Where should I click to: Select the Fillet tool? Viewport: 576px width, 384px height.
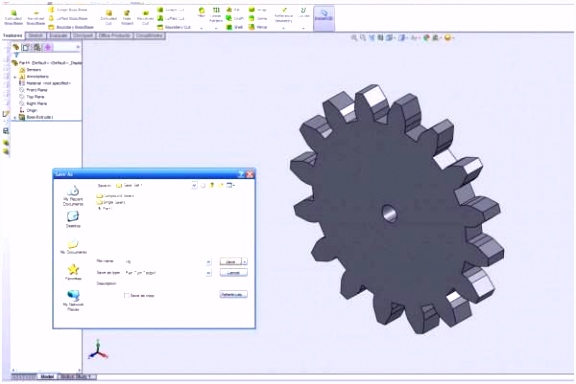tap(201, 12)
